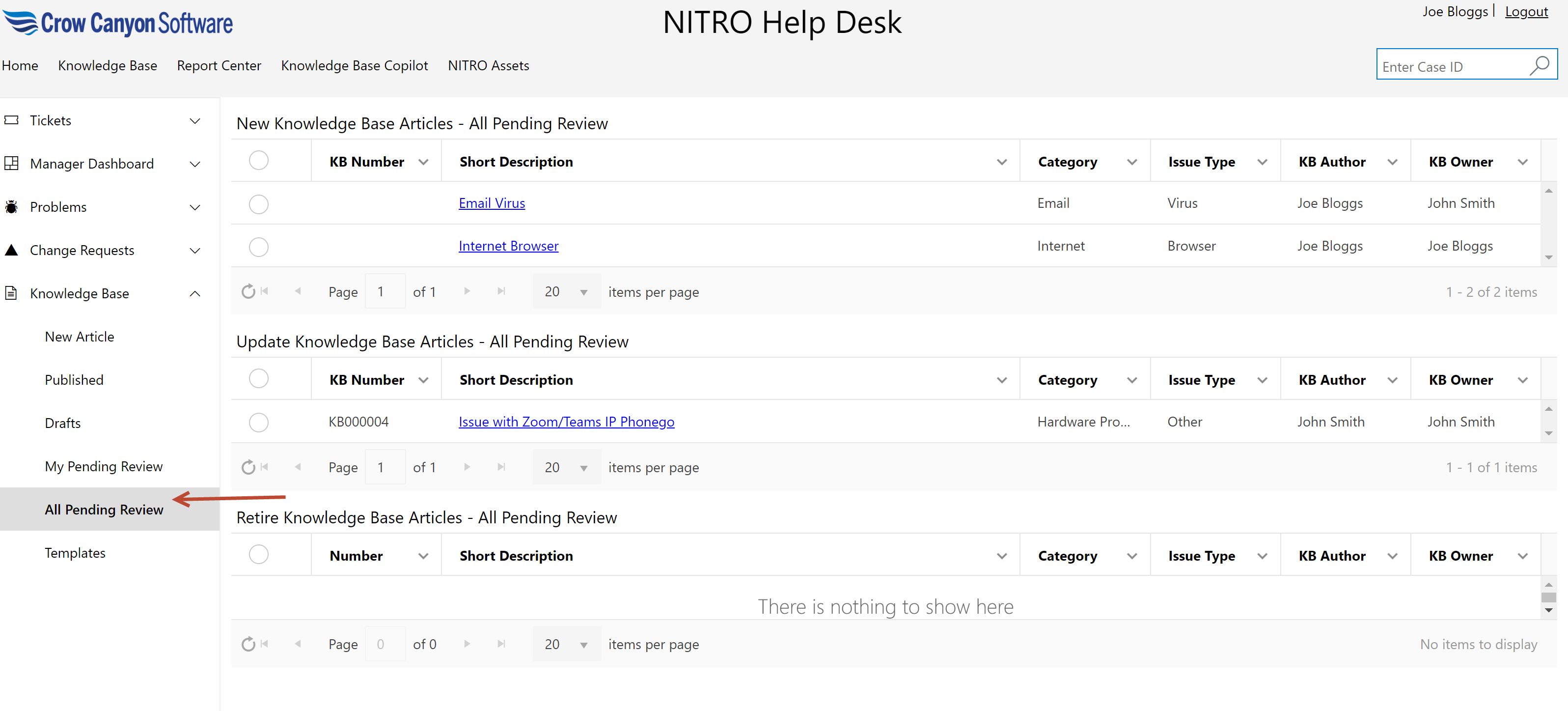Click the search magnifier icon in Case ID box
1568x711 pixels.
[1539, 65]
